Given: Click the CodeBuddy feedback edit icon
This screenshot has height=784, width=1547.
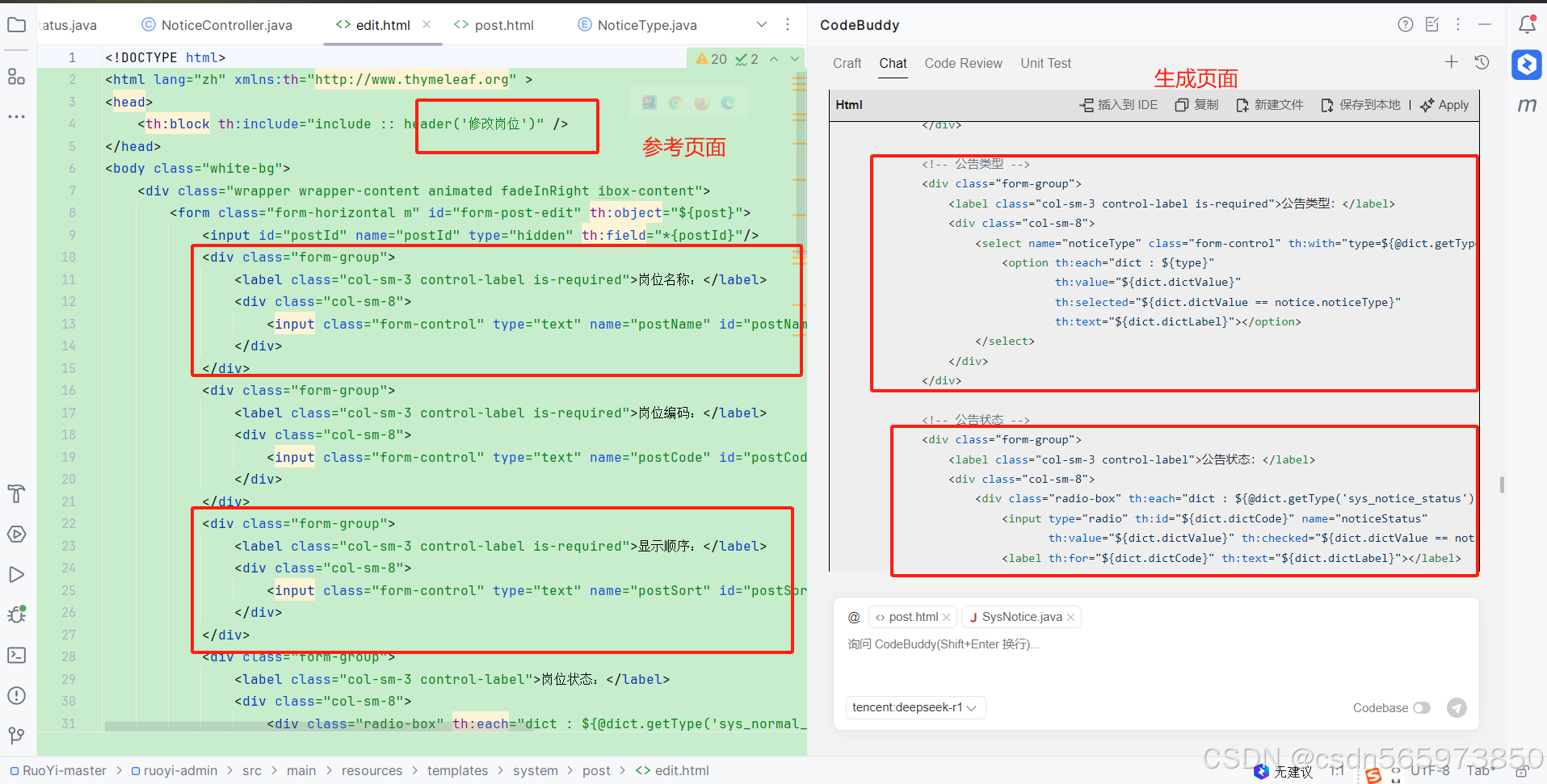Looking at the screenshot, I should point(1432,24).
